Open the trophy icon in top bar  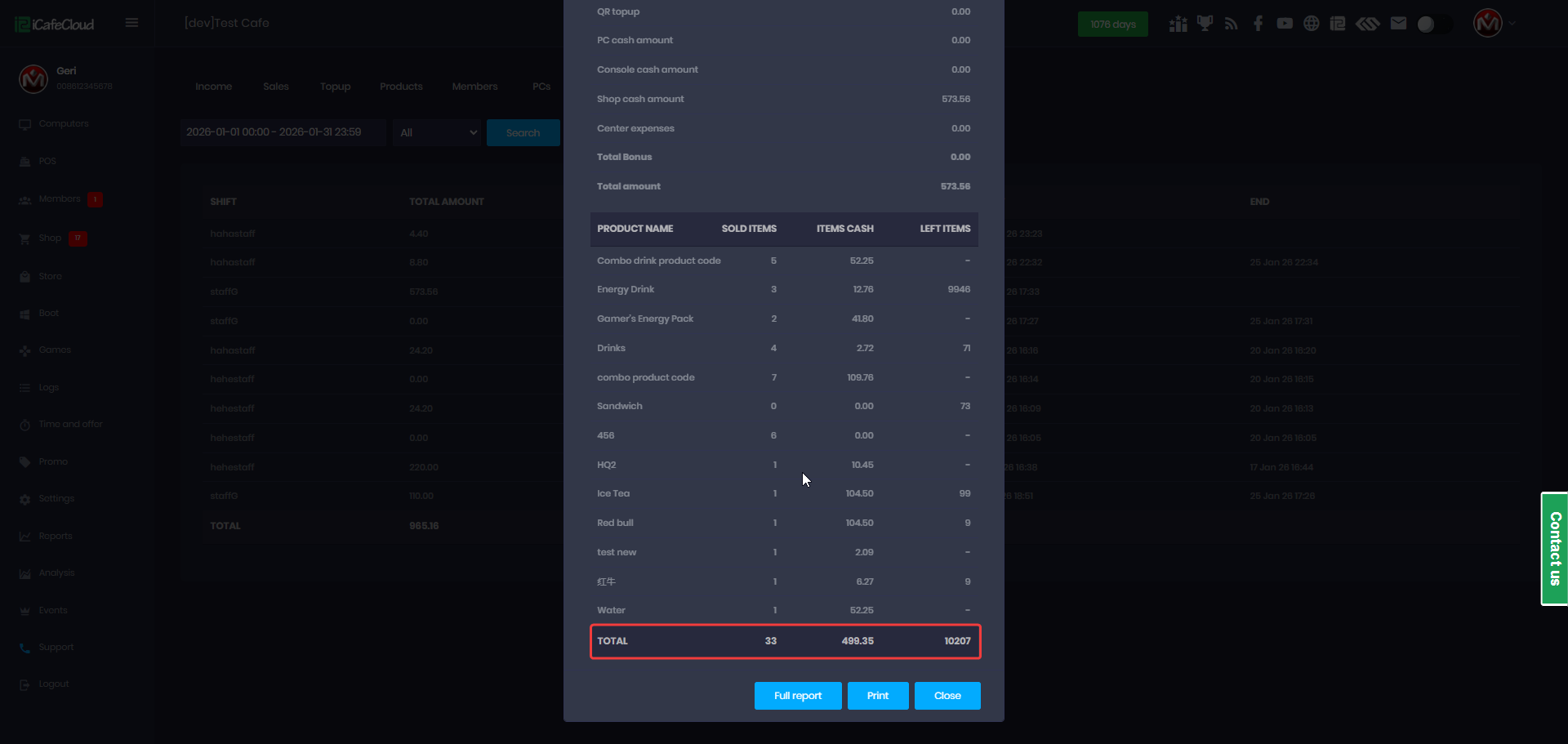pos(1205,24)
